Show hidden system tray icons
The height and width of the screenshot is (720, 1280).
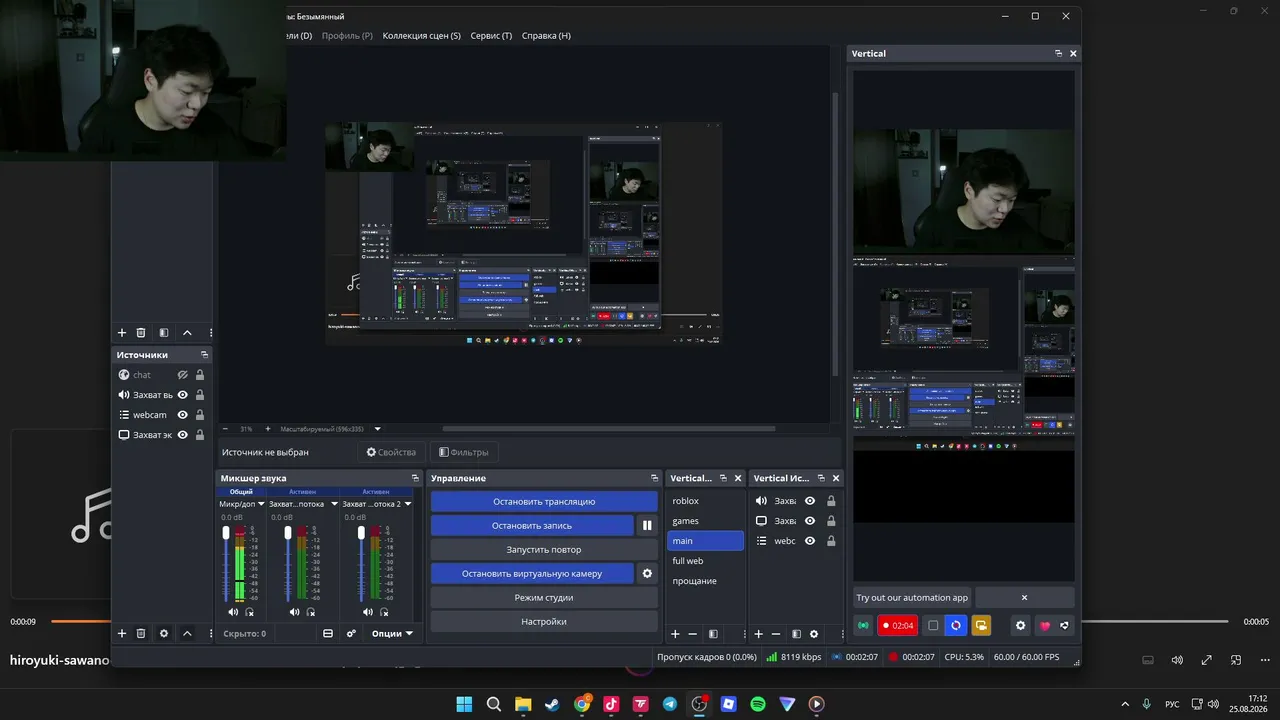click(x=1125, y=704)
